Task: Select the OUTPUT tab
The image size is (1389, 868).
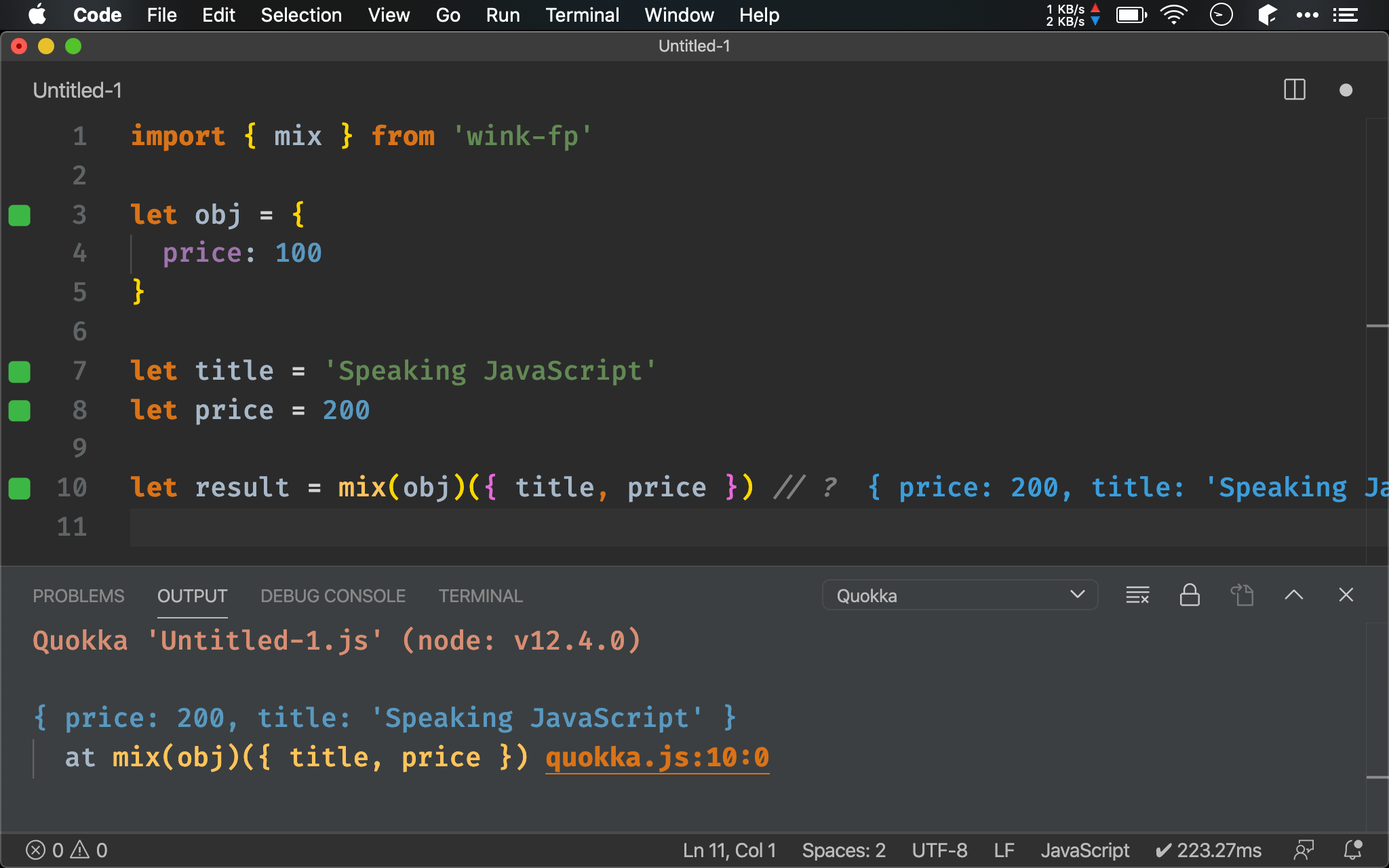Action: coord(191,596)
